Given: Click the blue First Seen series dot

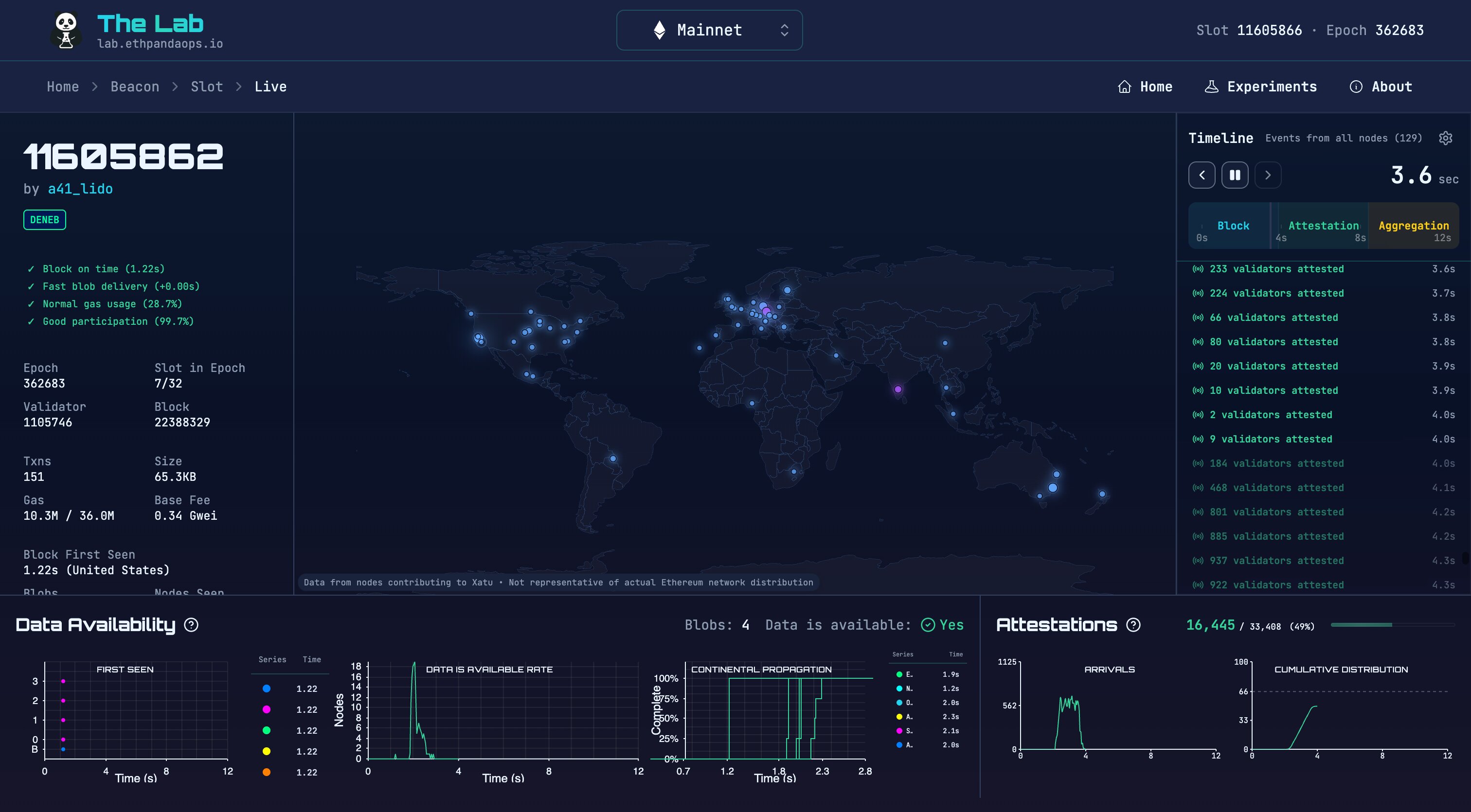Looking at the screenshot, I should (266, 689).
